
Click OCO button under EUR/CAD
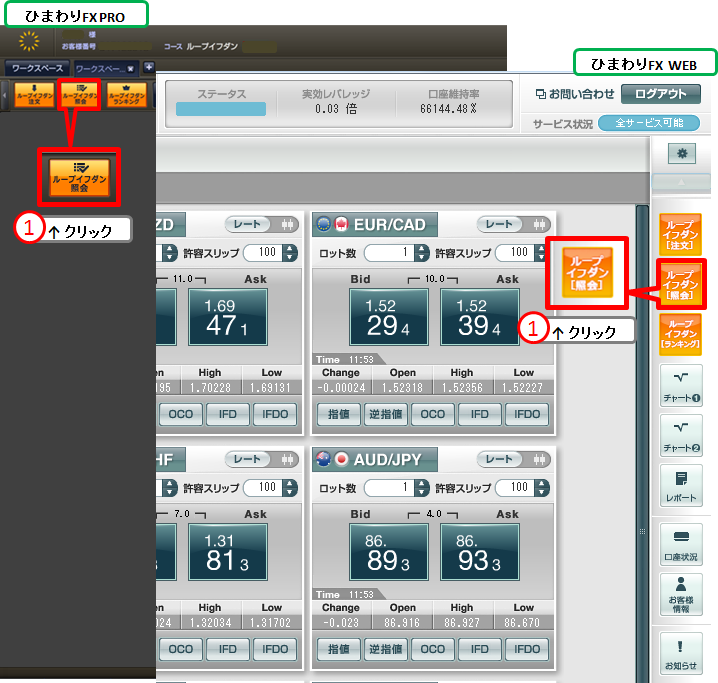pyautogui.click(x=433, y=414)
